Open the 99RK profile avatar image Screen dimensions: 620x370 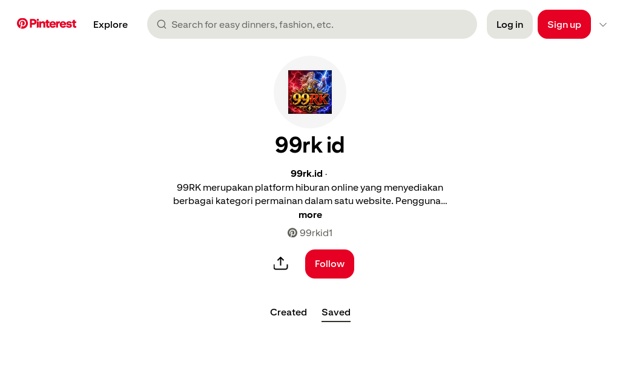[310, 92]
